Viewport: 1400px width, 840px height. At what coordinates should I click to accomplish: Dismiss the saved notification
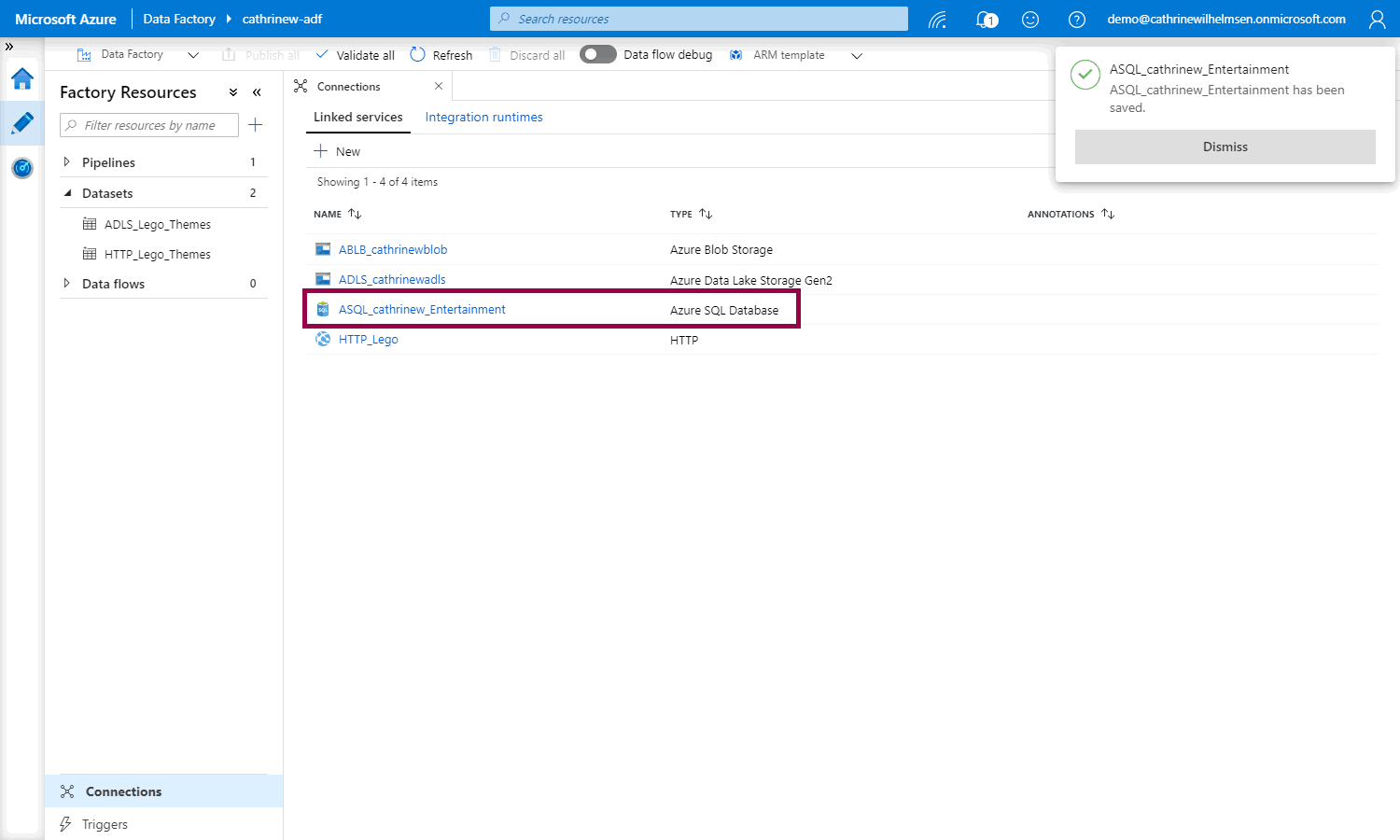pos(1225,147)
